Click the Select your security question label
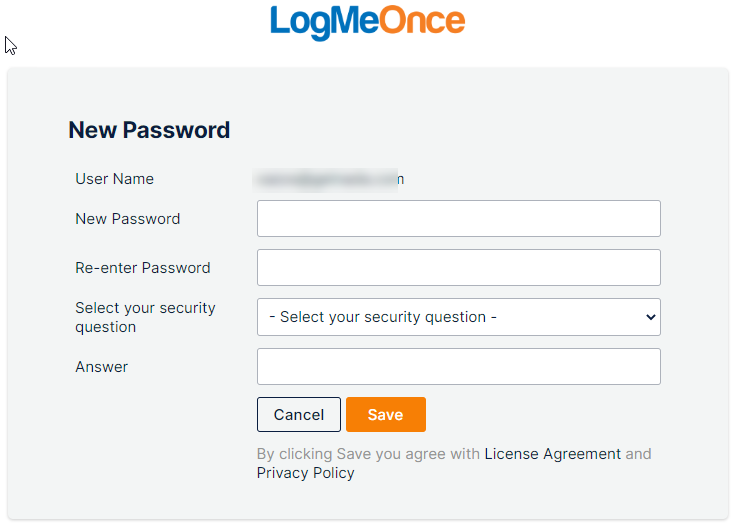Screen dimensions: 736x528 [x=145, y=317]
